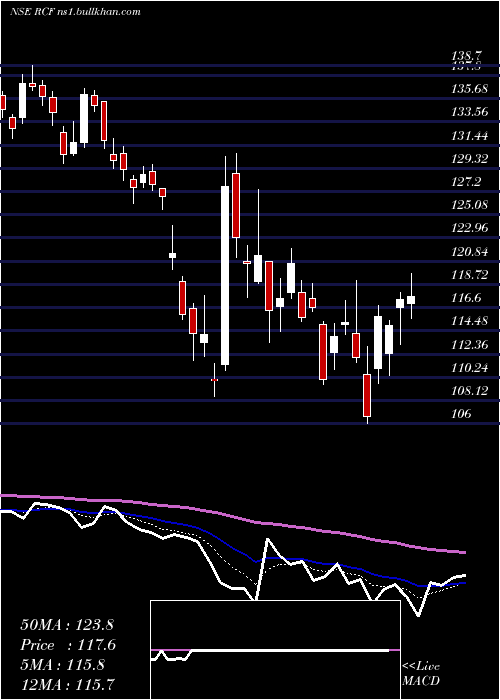Select the 106 price axis label
Viewport: 500px width, 700px height.
(x=461, y=414)
